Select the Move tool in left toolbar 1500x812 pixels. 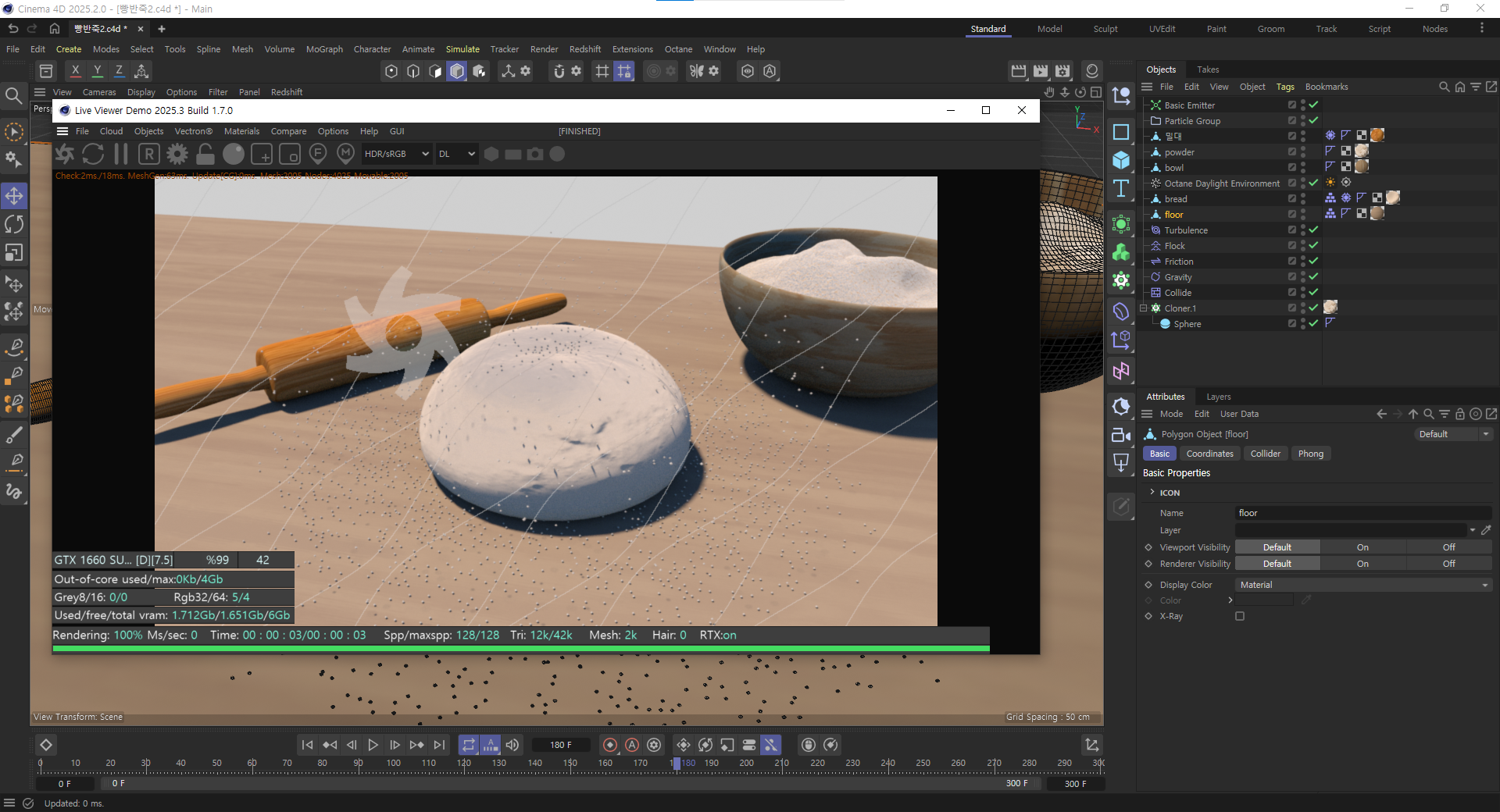(x=14, y=195)
